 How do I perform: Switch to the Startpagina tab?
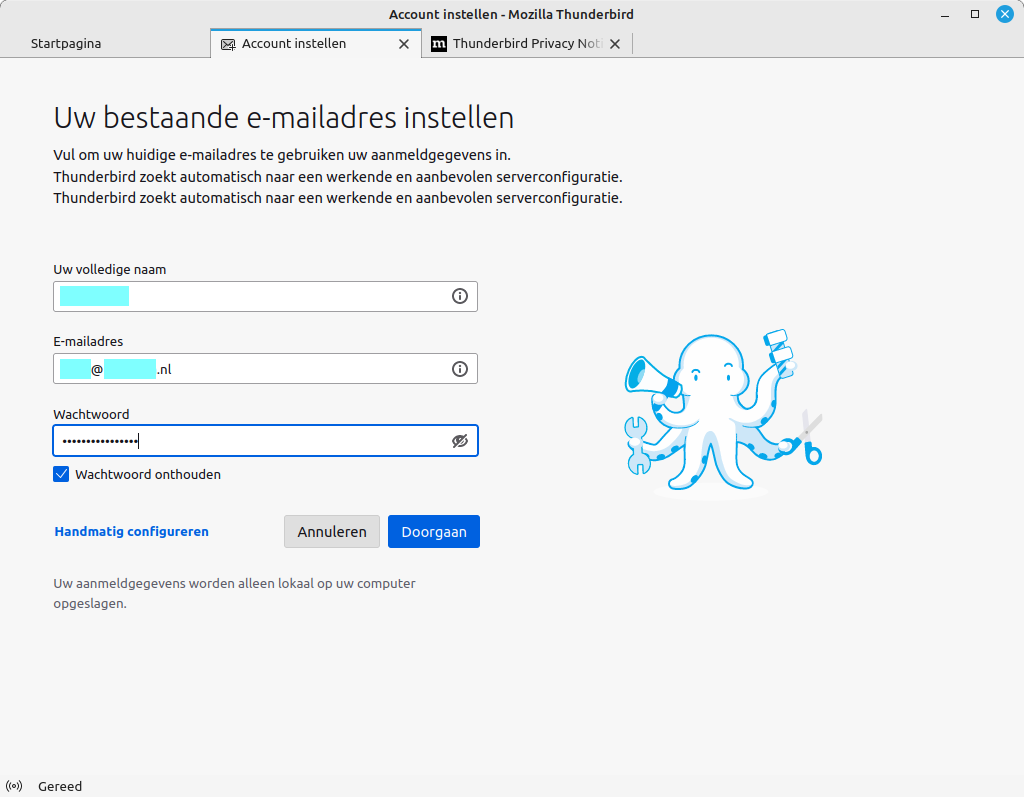[x=65, y=43]
